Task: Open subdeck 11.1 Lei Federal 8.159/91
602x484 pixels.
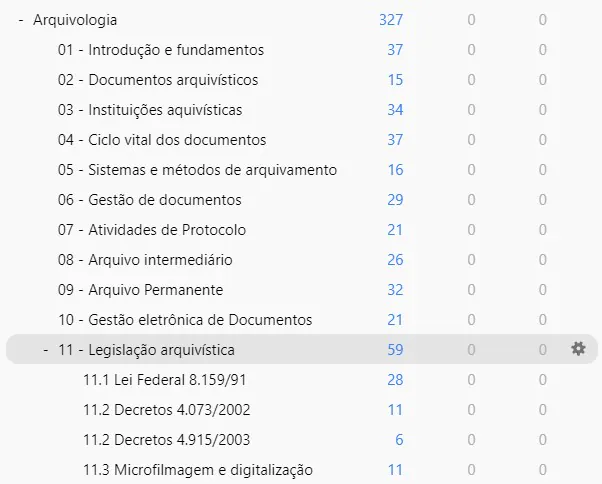Action: click(164, 380)
